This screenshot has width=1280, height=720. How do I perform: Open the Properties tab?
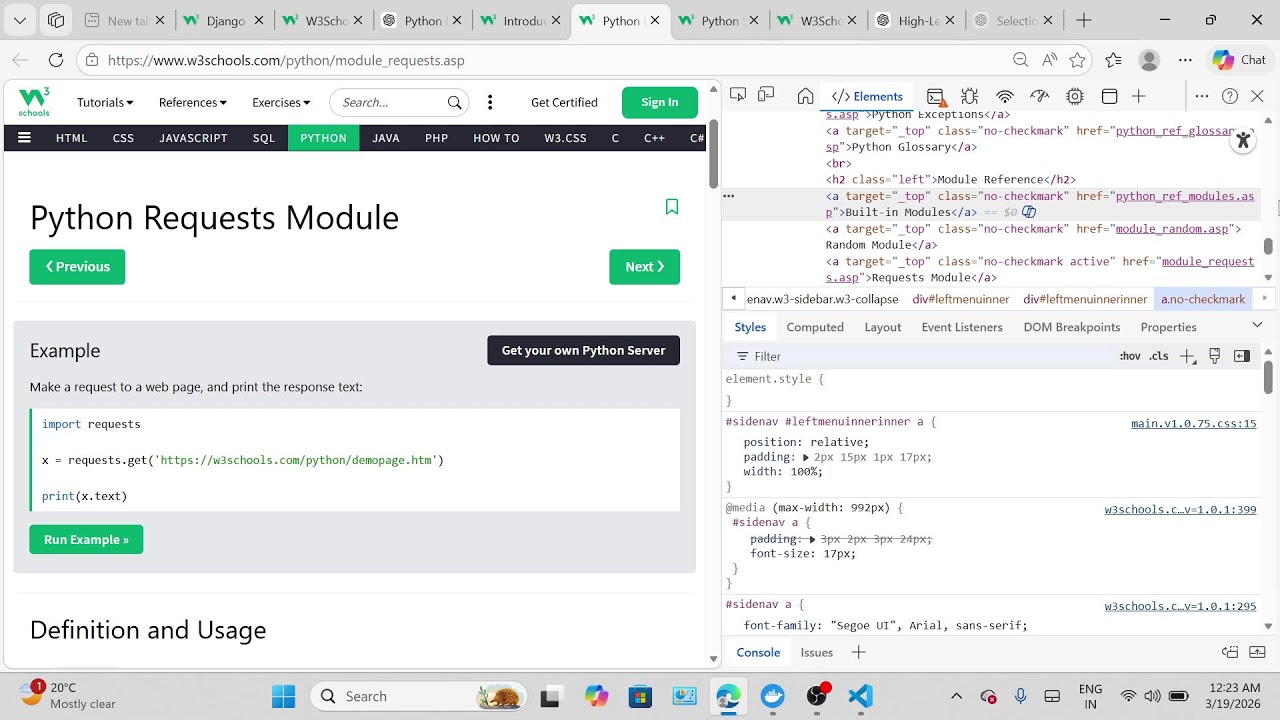pos(1168,327)
